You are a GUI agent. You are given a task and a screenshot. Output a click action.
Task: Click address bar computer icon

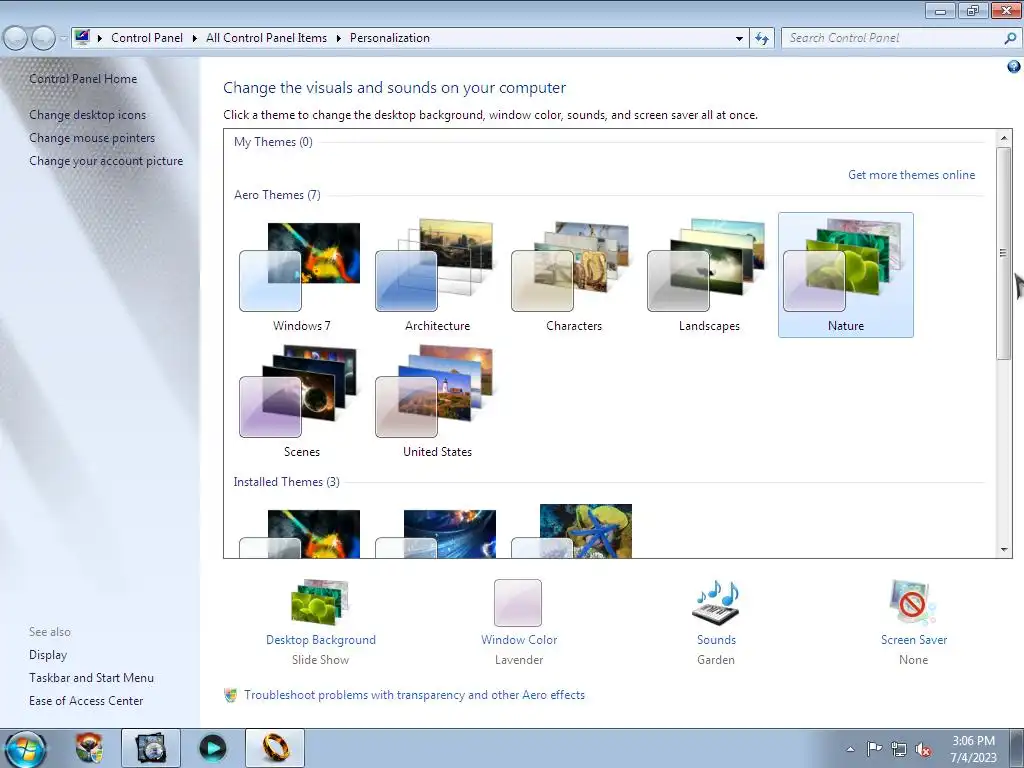pos(82,37)
